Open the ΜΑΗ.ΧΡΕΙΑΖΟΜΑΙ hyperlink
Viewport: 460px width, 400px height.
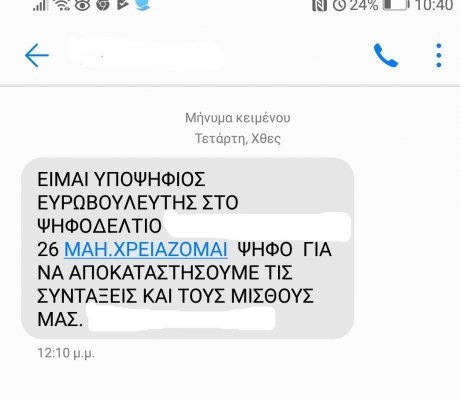pyautogui.click(x=146, y=249)
